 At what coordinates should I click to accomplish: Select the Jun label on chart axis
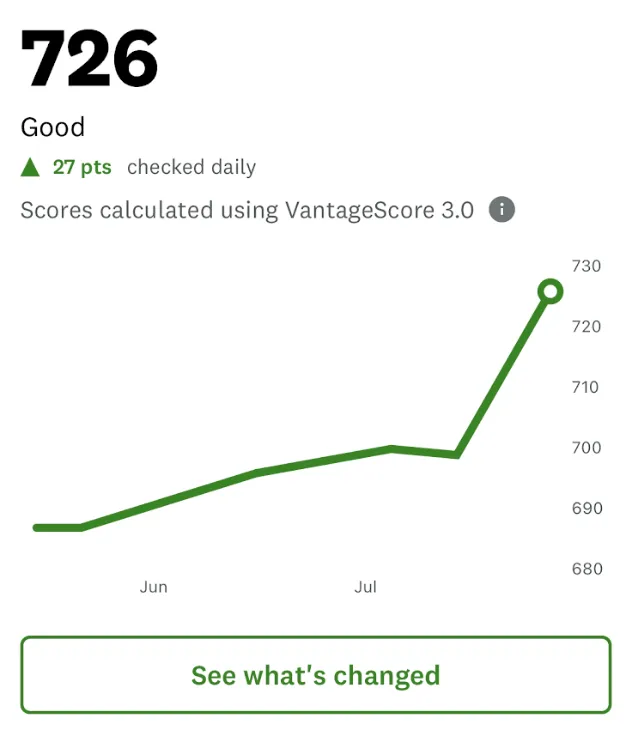pyautogui.click(x=154, y=587)
